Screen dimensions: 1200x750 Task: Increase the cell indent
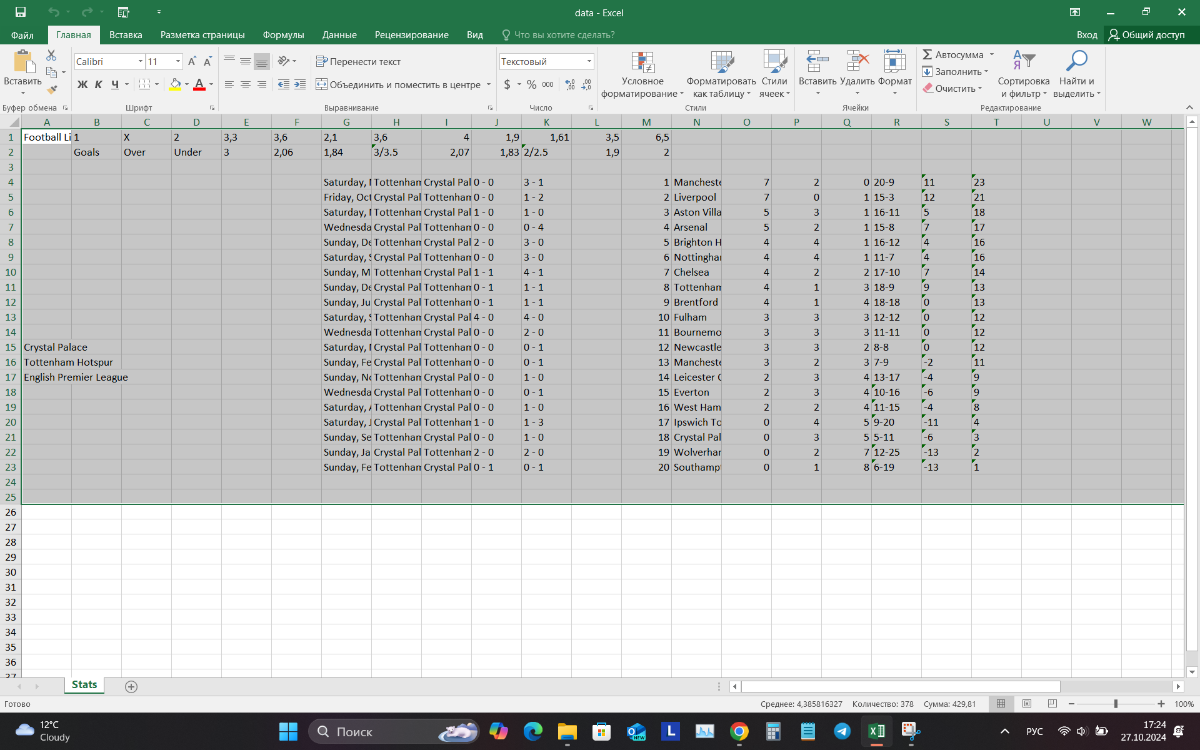299,85
